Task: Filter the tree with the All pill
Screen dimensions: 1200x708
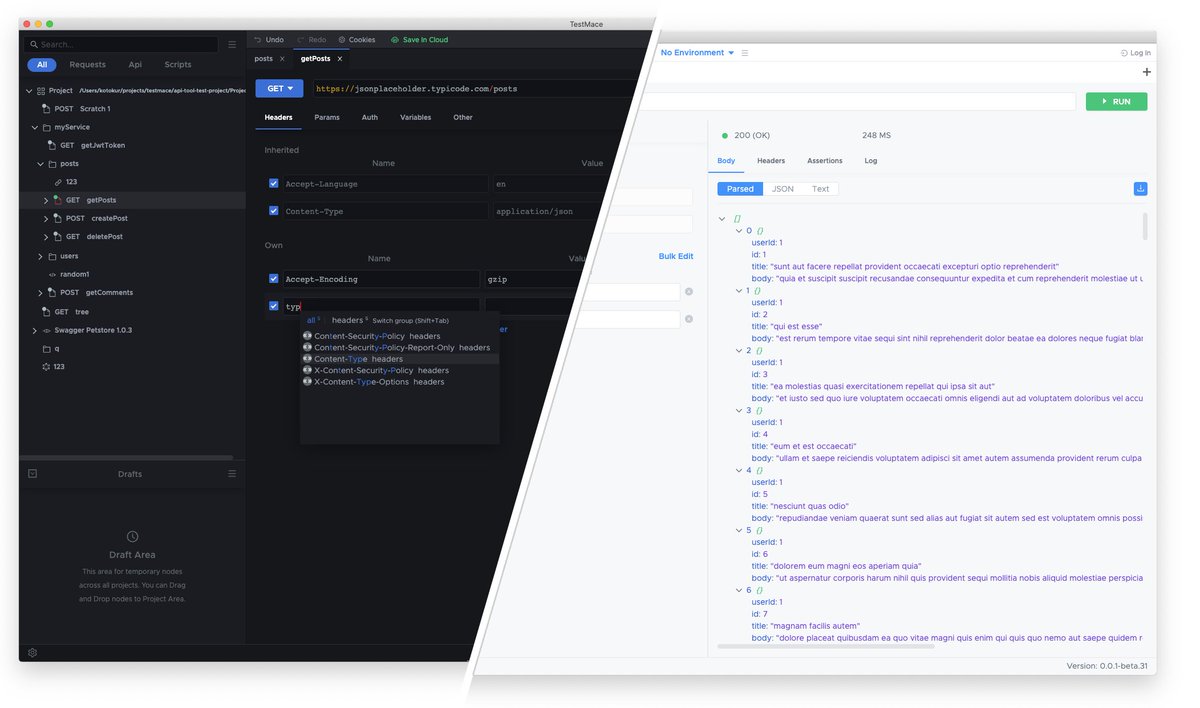Action: 41,64
